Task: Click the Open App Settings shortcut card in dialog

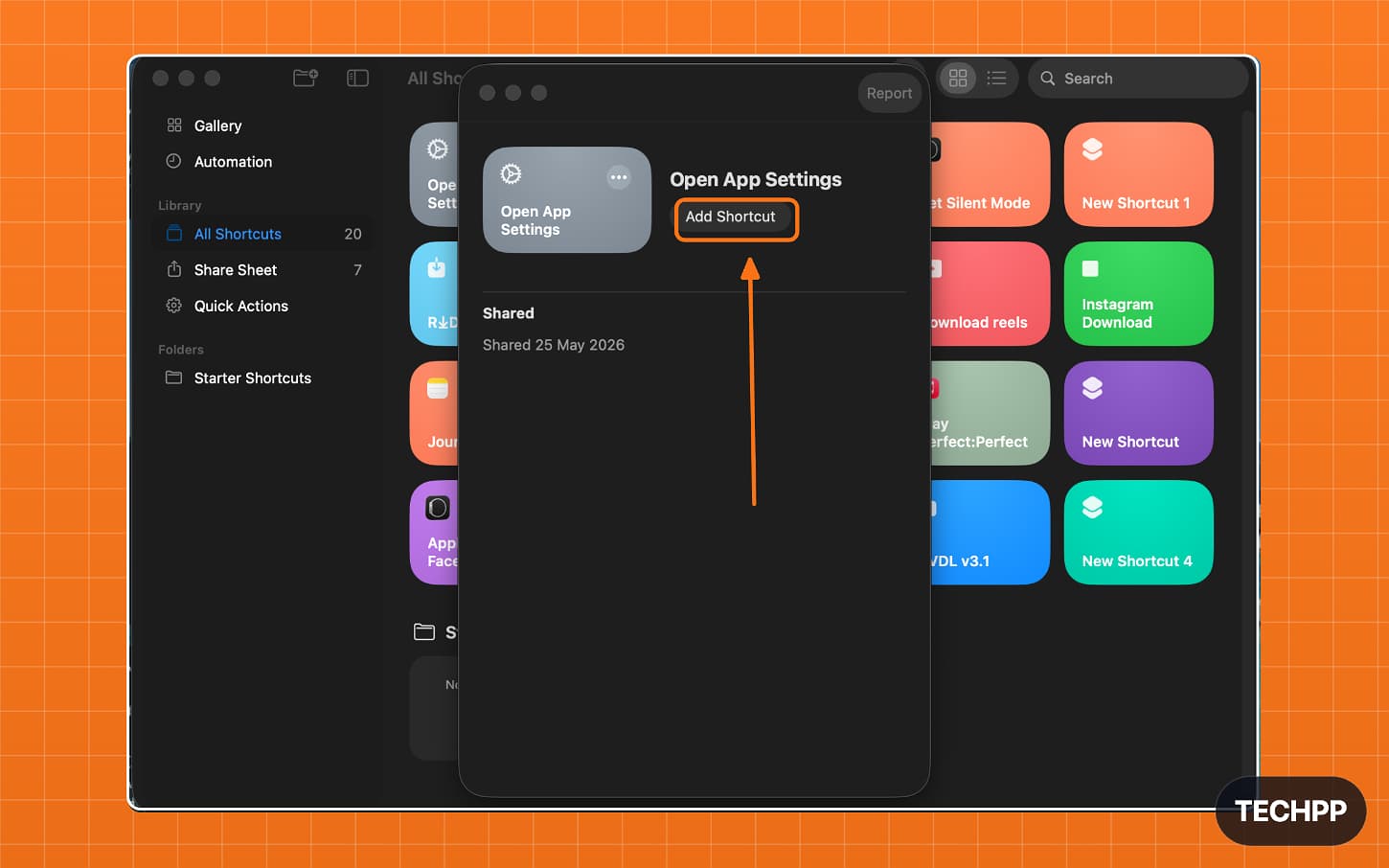Action: [x=567, y=199]
